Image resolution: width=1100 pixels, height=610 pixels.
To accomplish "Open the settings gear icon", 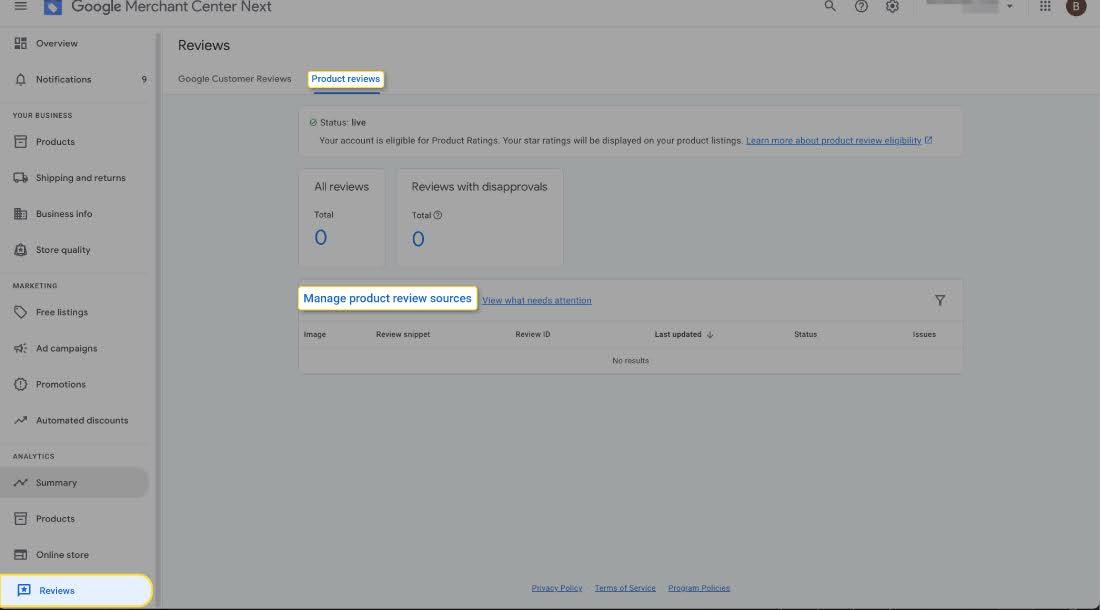I will 892,7.
